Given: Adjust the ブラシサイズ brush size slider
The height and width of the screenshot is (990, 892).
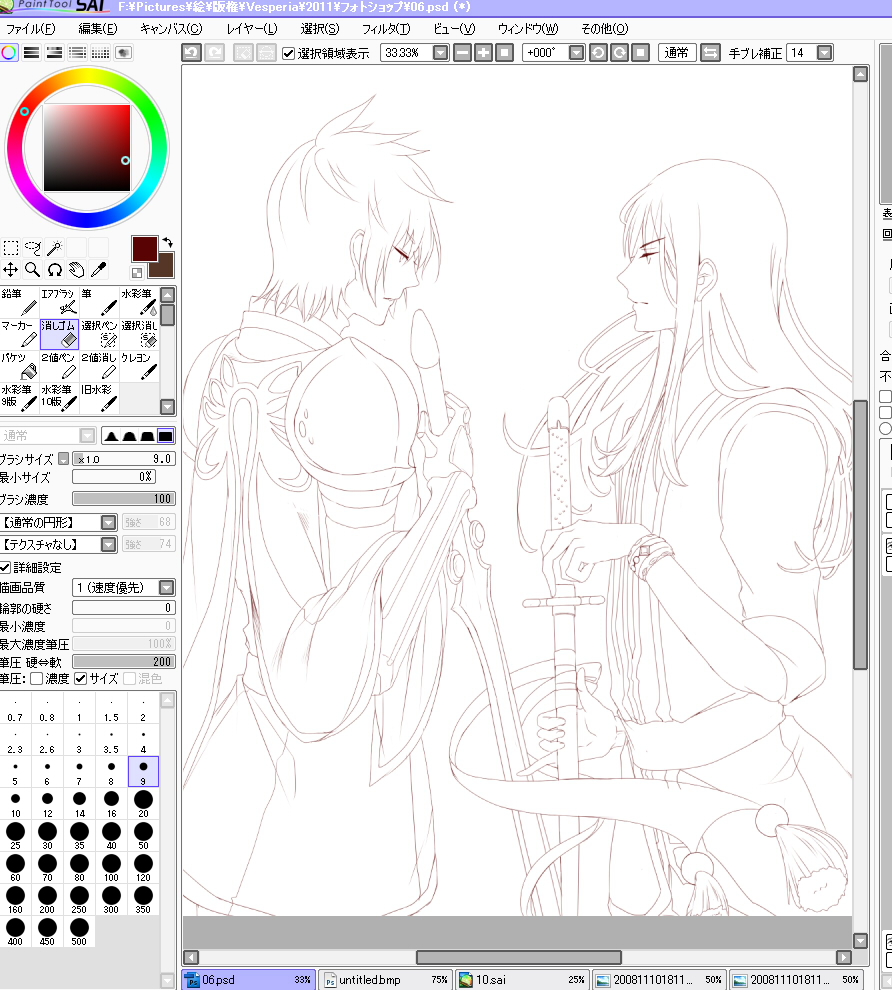Looking at the screenshot, I should pos(124,459).
